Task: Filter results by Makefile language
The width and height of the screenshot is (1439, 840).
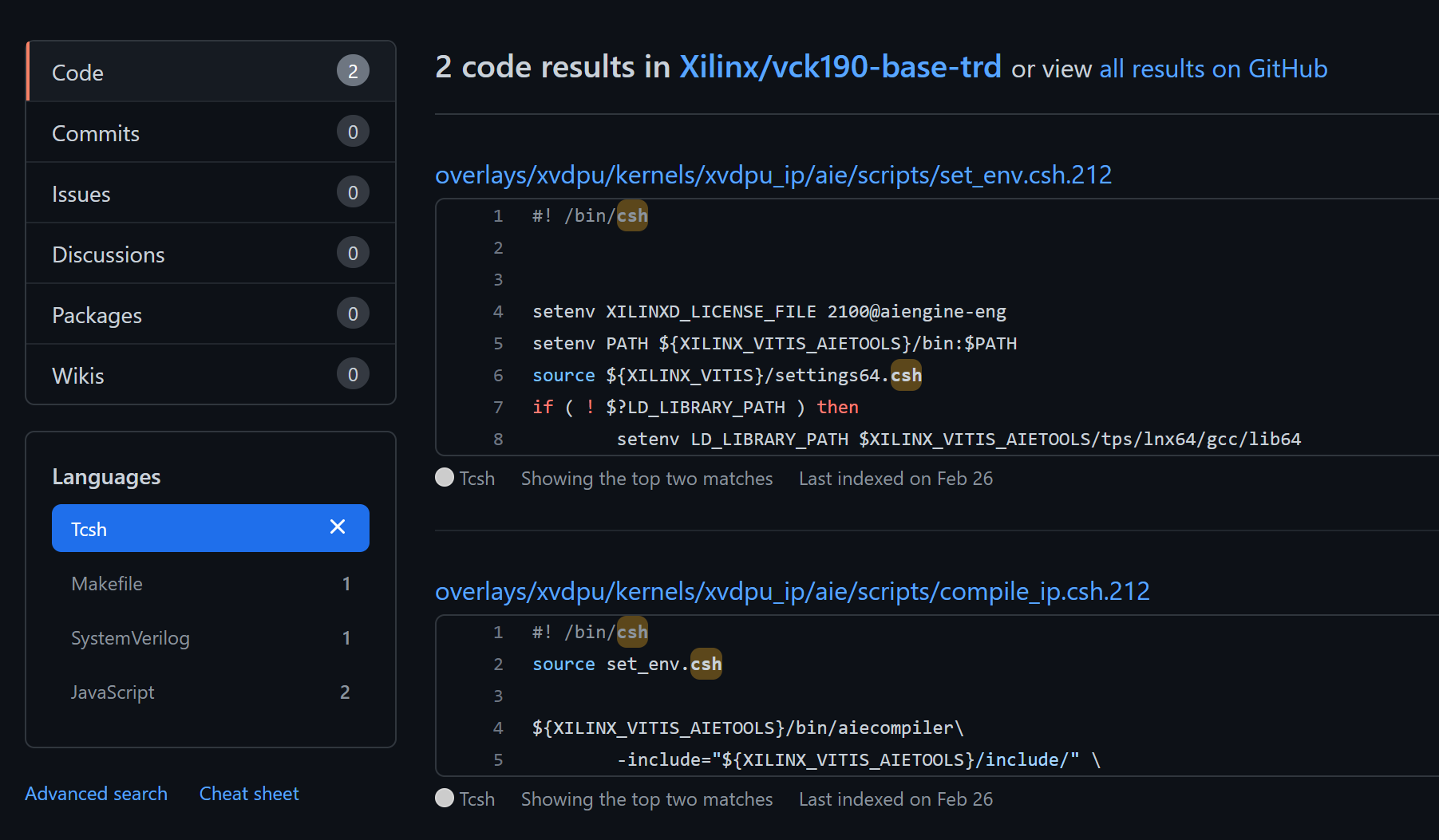Action: (x=211, y=584)
